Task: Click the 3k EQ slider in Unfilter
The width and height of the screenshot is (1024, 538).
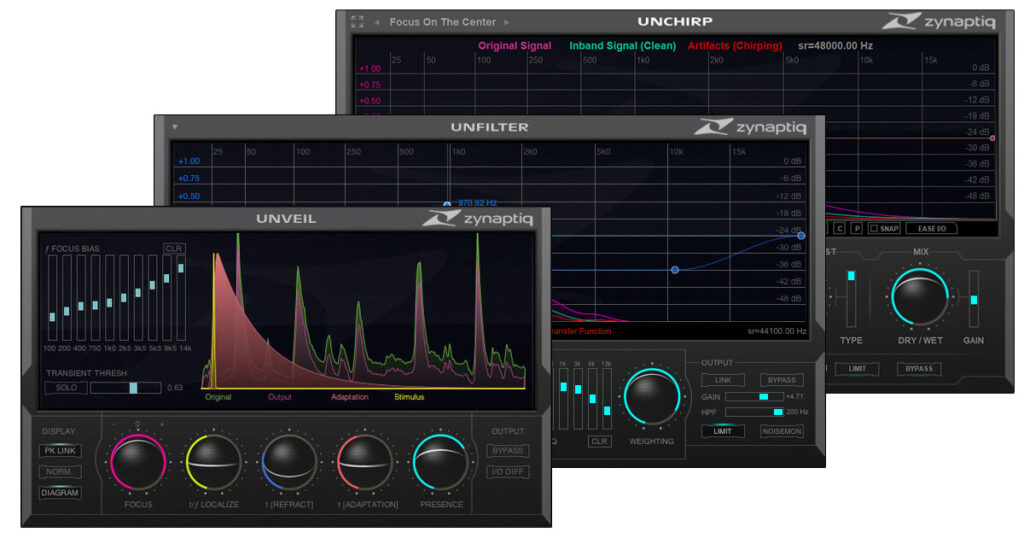Action: (578, 398)
